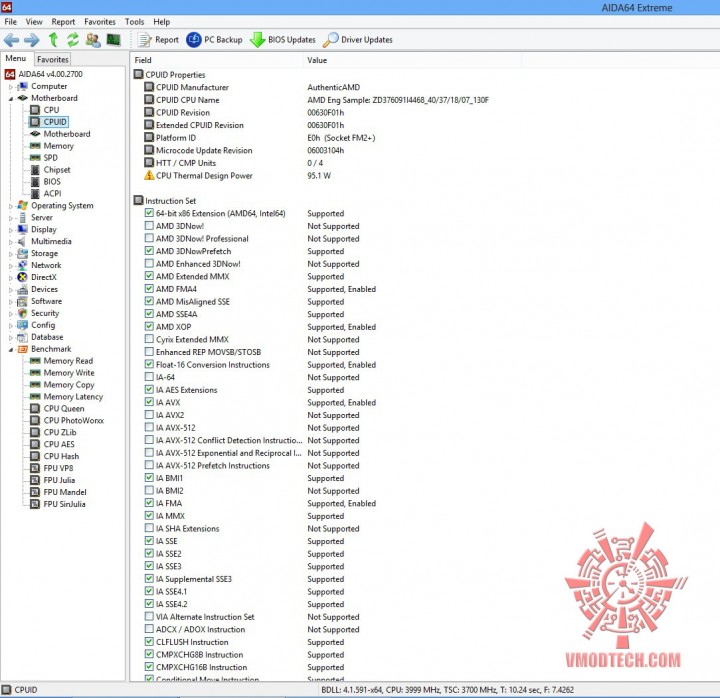The height and width of the screenshot is (698, 720).
Task: Toggle the AMD XOP checkbox
Action: tap(149, 326)
